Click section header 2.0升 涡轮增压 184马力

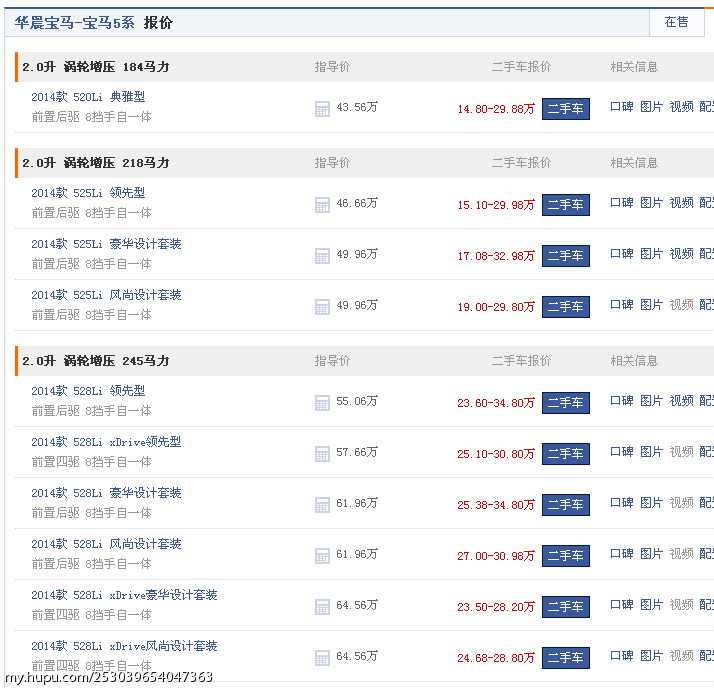96,67
